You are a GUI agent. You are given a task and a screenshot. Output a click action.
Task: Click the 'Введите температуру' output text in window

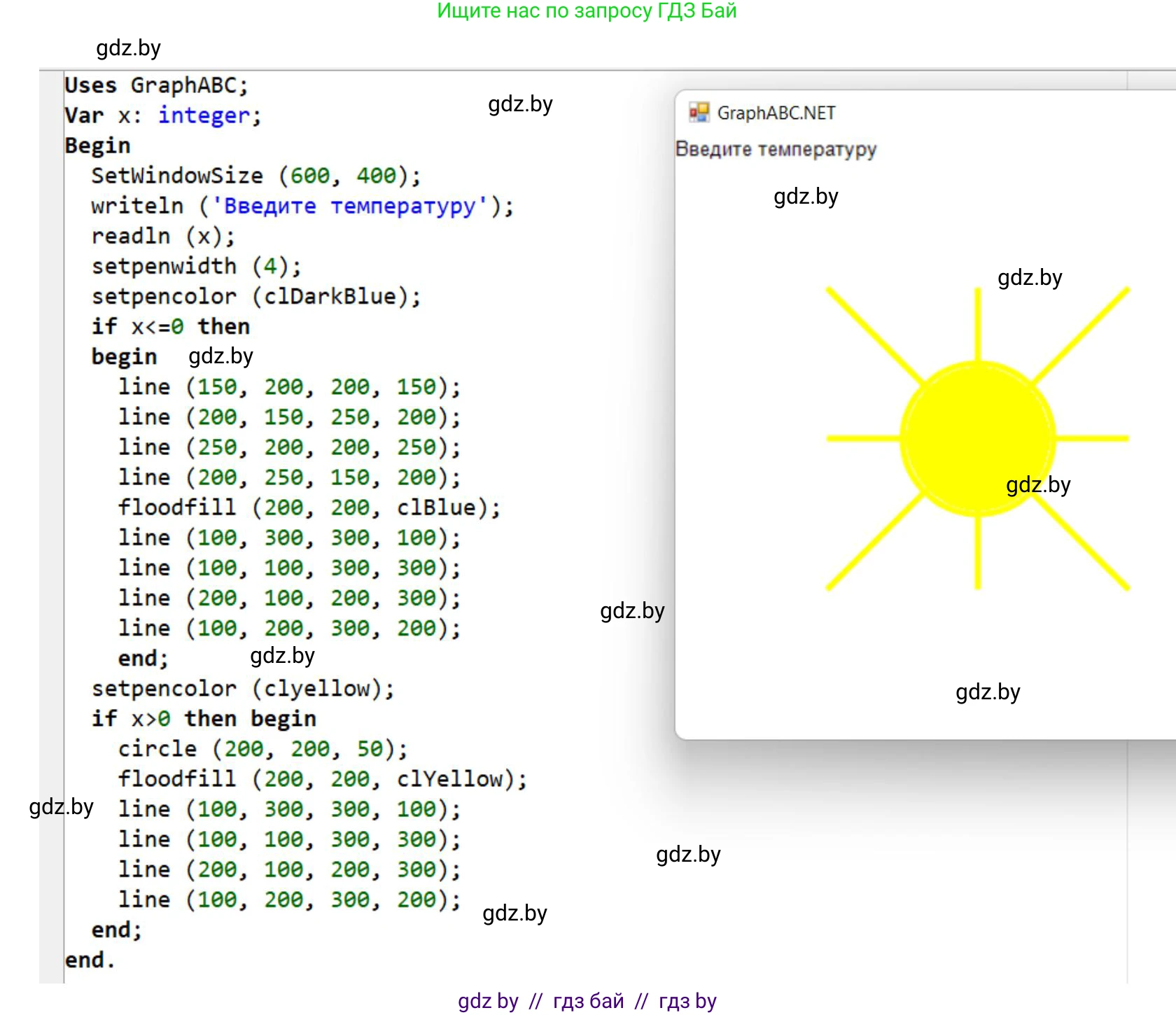point(776,149)
